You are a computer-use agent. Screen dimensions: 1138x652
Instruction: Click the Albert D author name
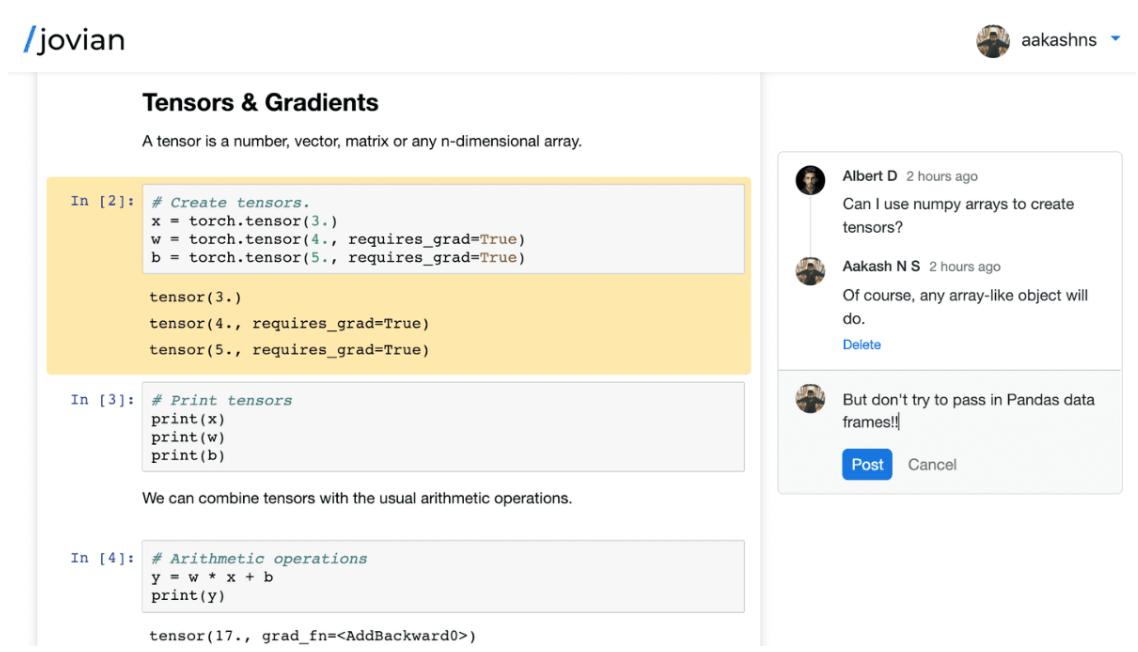869,176
